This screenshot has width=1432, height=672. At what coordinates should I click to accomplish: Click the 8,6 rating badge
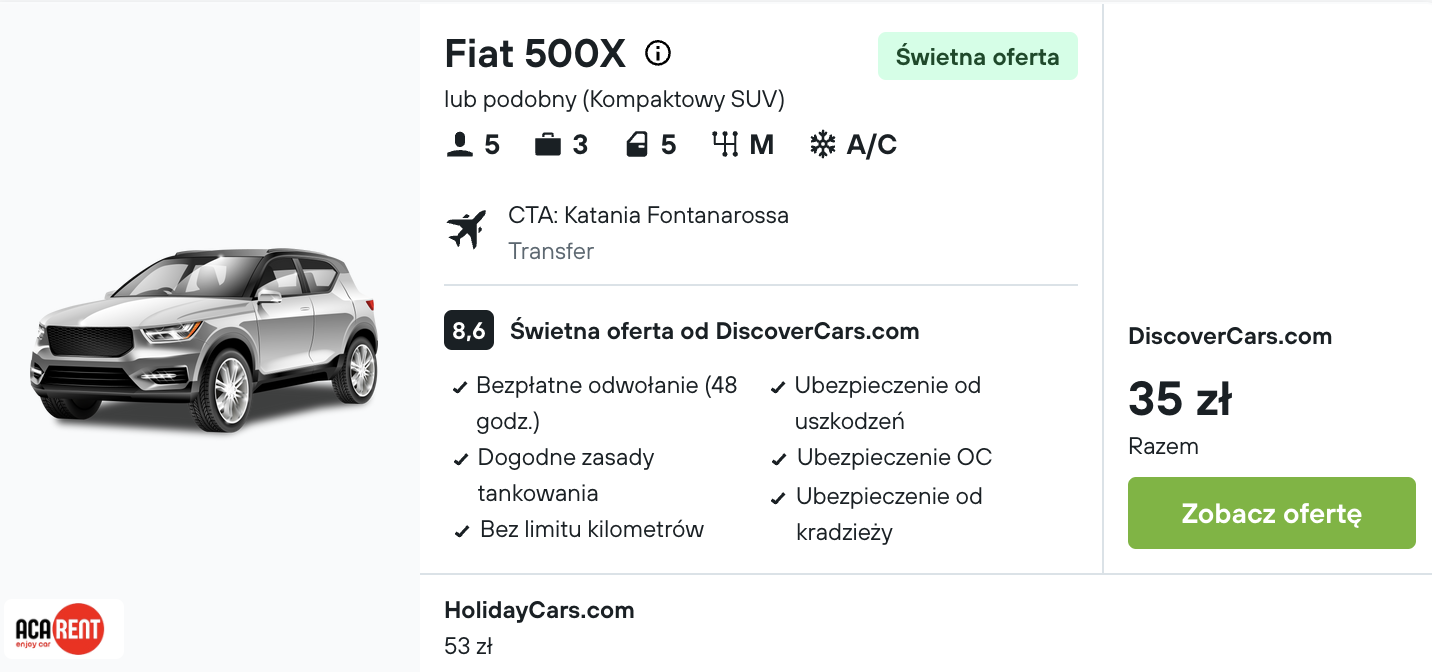point(468,331)
